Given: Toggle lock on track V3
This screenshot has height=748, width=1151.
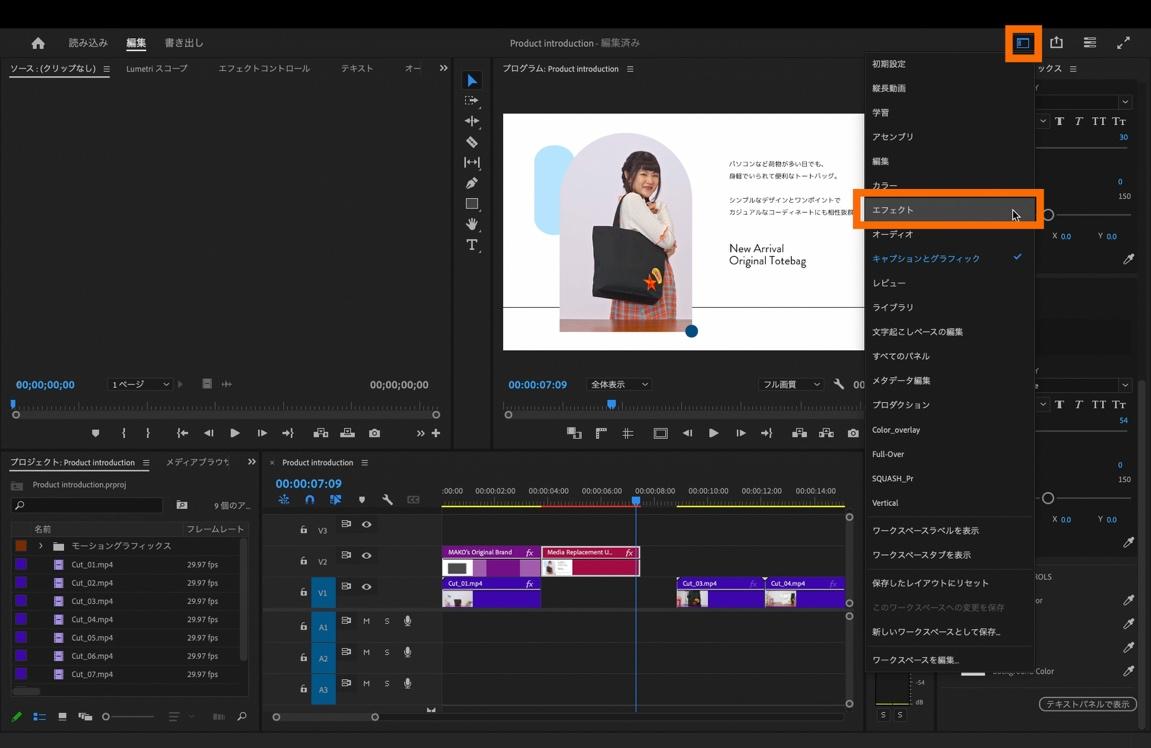Looking at the screenshot, I should pyautogui.click(x=304, y=530).
